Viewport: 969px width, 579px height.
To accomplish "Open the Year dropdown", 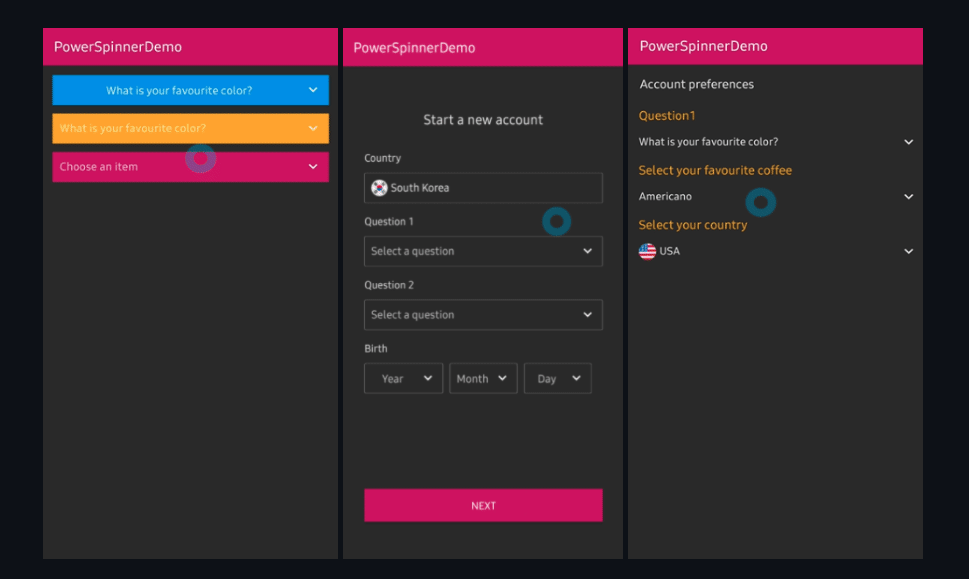I will pos(403,378).
